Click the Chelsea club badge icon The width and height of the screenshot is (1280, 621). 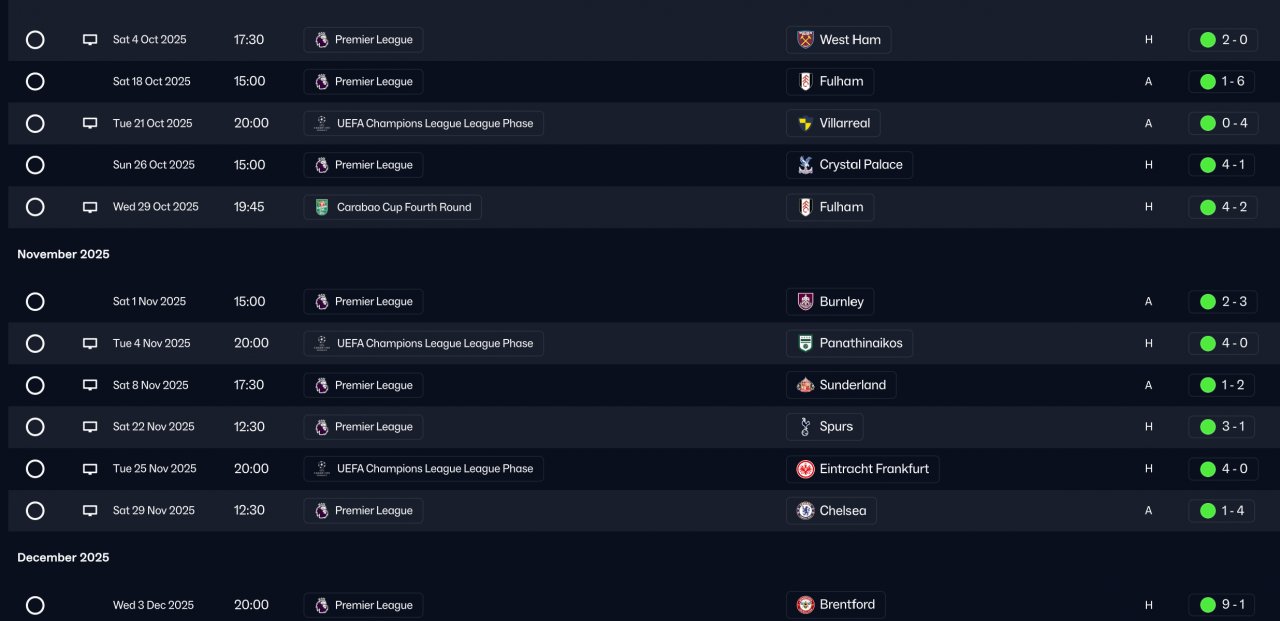pyautogui.click(x=805, y=511)
